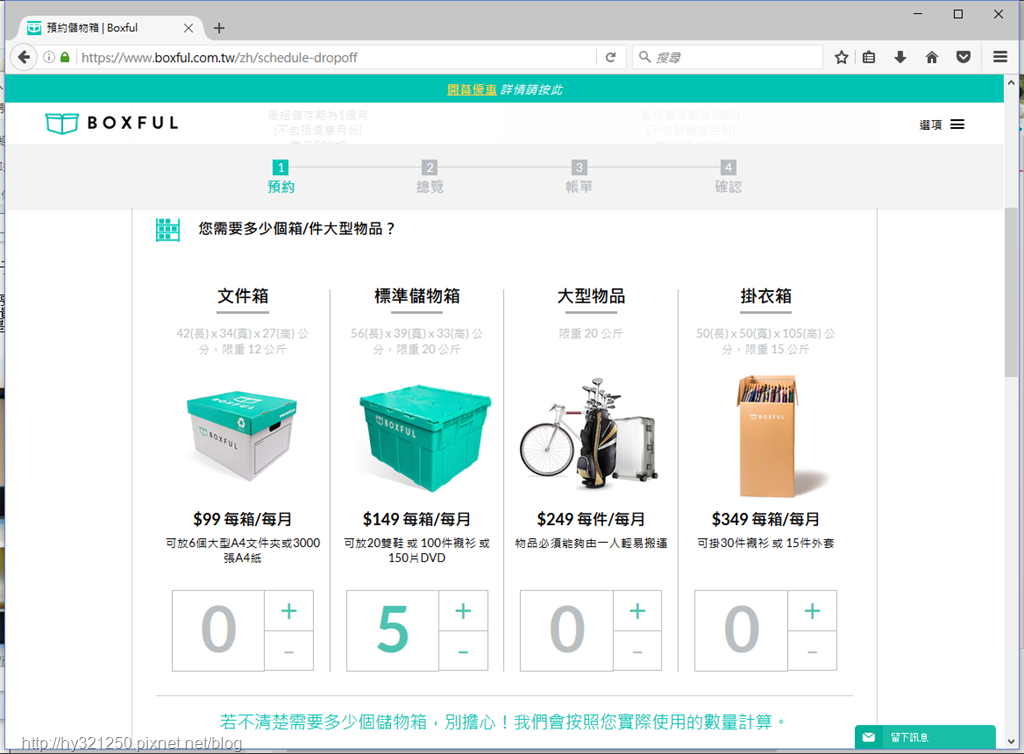Open the bookmarks list icon

coord(869,57)
